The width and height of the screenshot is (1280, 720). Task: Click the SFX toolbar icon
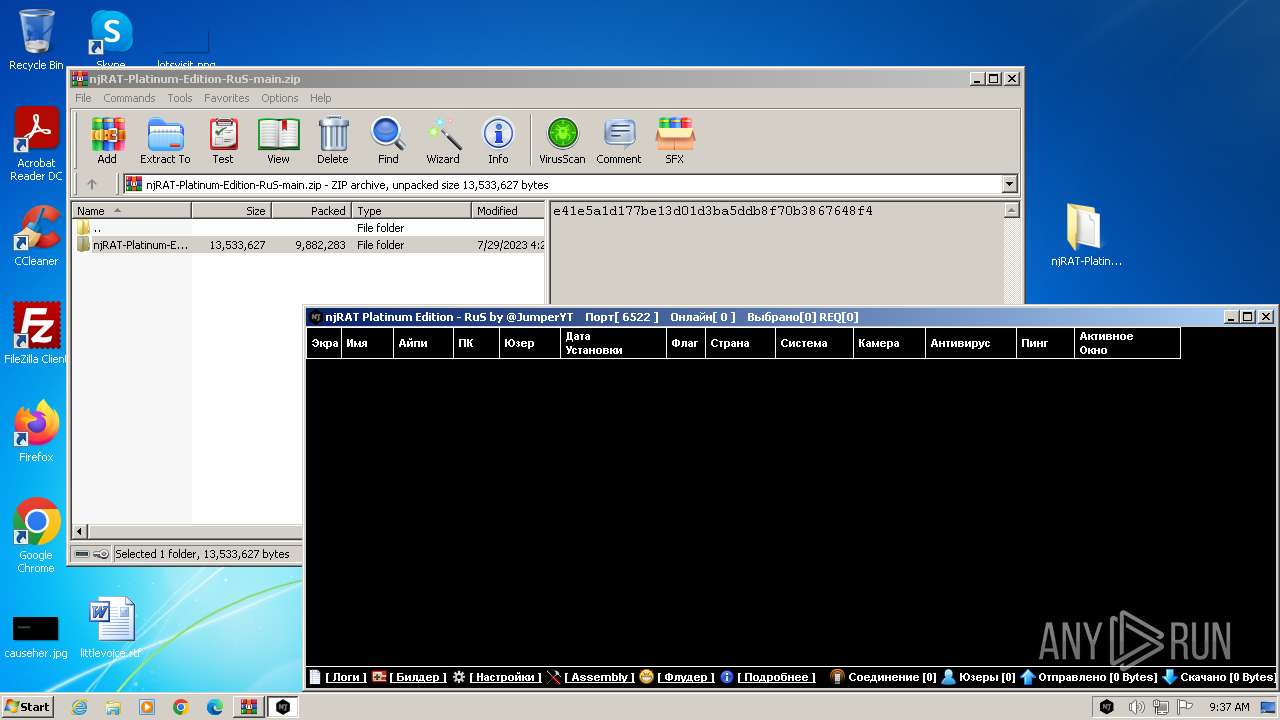pos(675,140)
